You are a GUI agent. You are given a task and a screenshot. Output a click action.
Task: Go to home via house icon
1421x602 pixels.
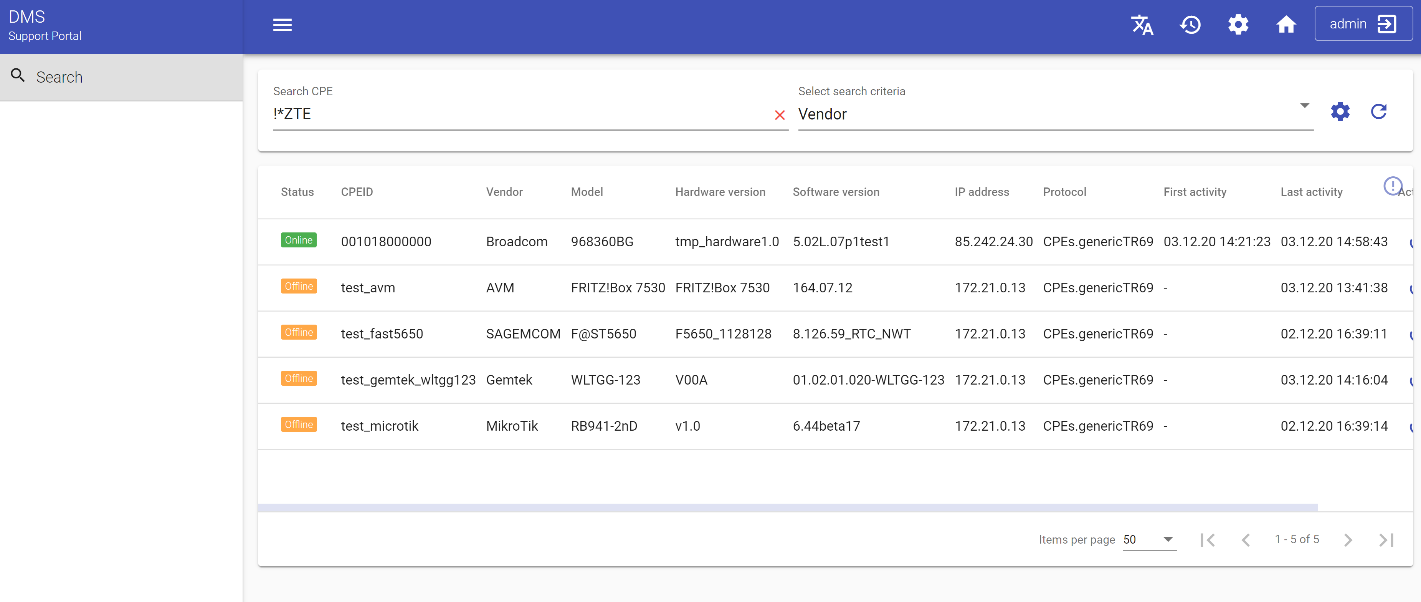point(1286,25)
